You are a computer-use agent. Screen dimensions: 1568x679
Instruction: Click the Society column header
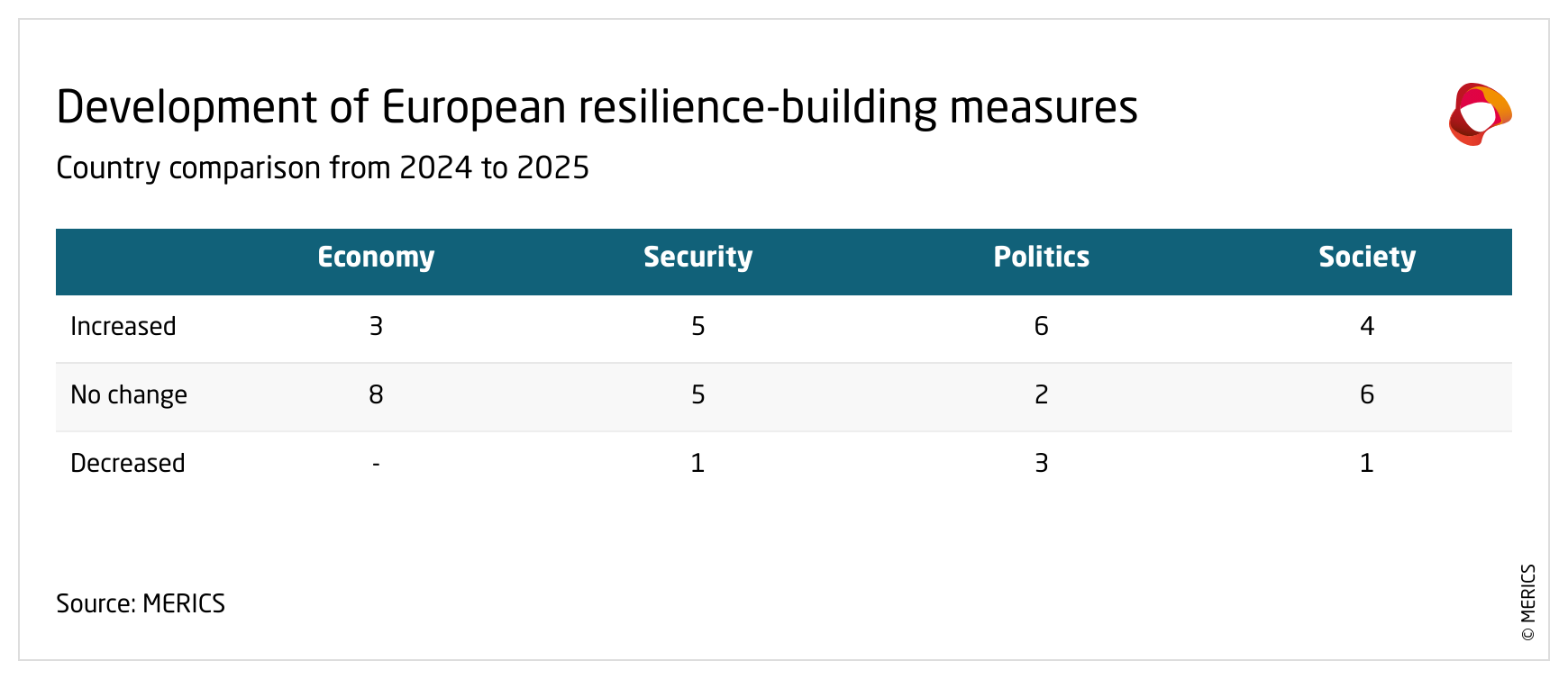coord(1366,258)
